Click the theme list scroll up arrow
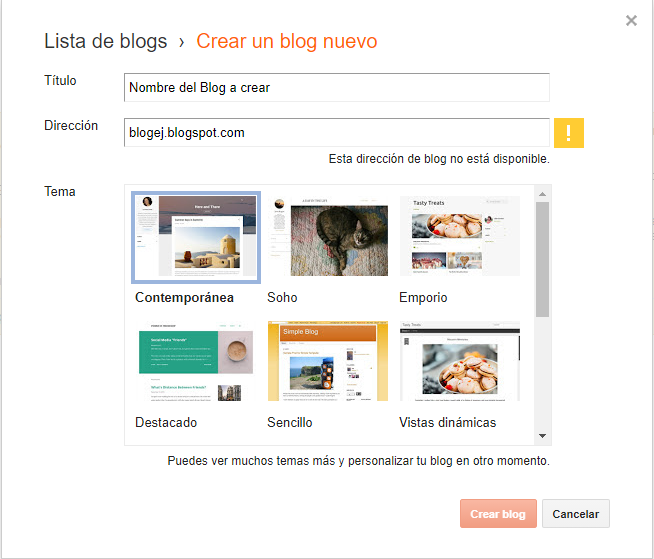 [x=542, y=194]
